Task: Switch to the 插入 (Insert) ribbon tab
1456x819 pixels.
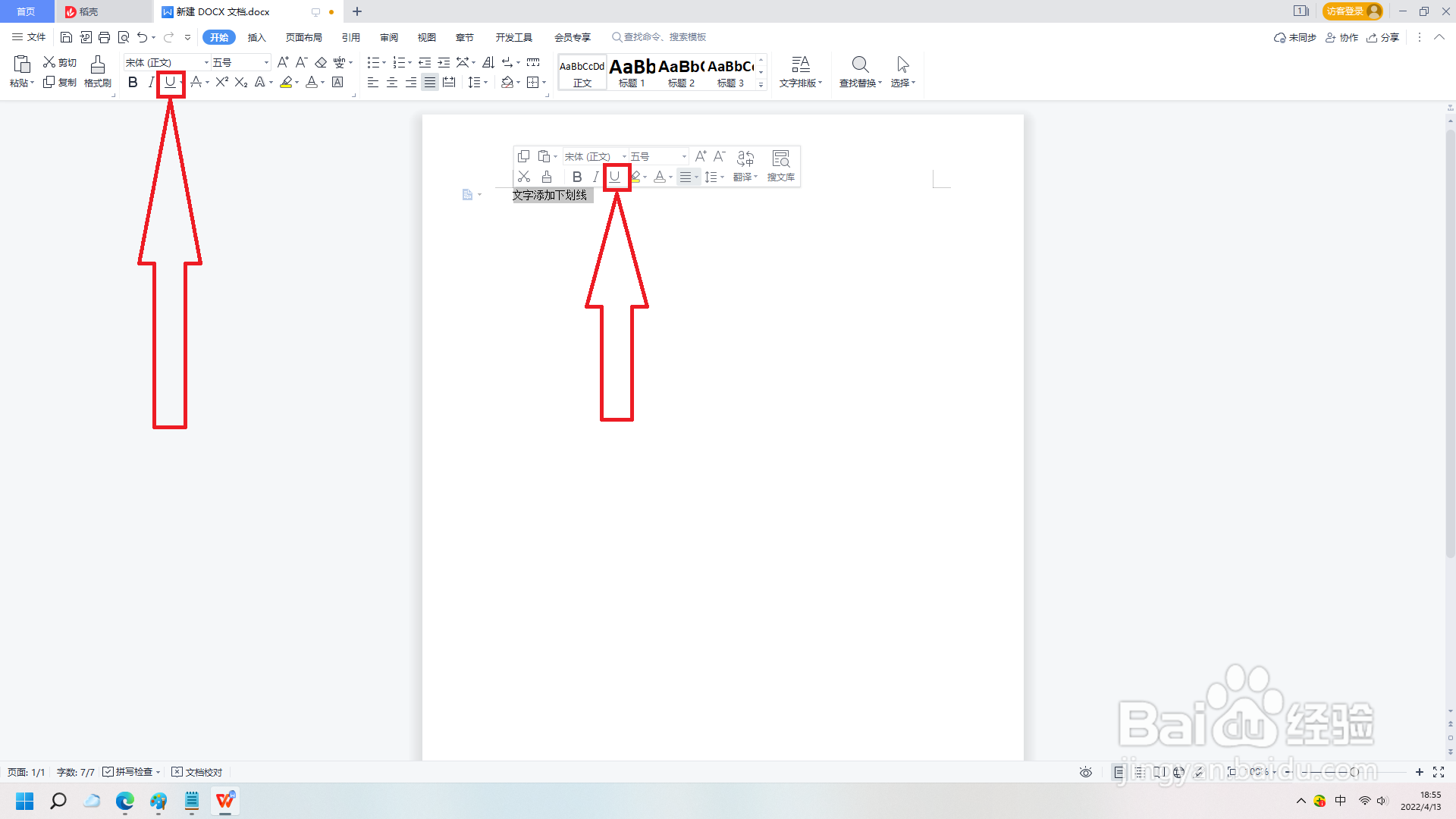Action: click(x=256, y=37)
